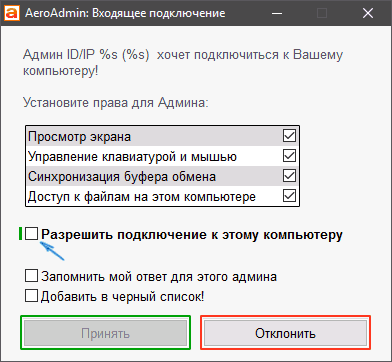Uncheck the Просмотр экрана permission checkbox
392x362 pixels.
pyautogui.click(x=289, y=136)
